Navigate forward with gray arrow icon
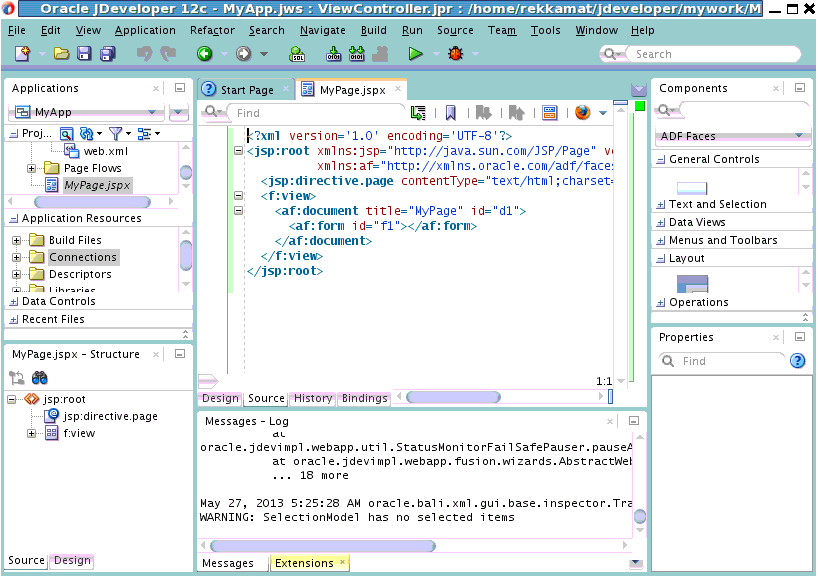Image resolution: width=818 pixels, height=576 pixels. pos(244,53)
